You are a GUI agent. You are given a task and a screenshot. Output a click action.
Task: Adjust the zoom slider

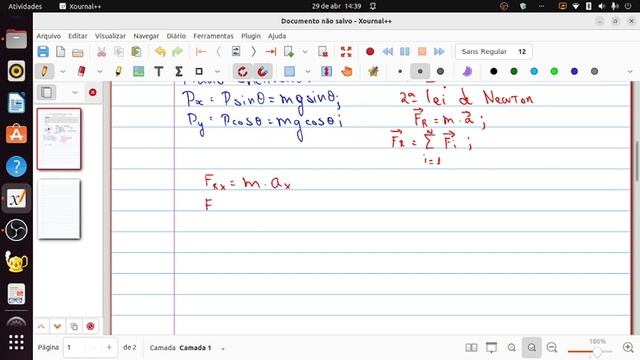pyautogui.click(x=590, y=351)
